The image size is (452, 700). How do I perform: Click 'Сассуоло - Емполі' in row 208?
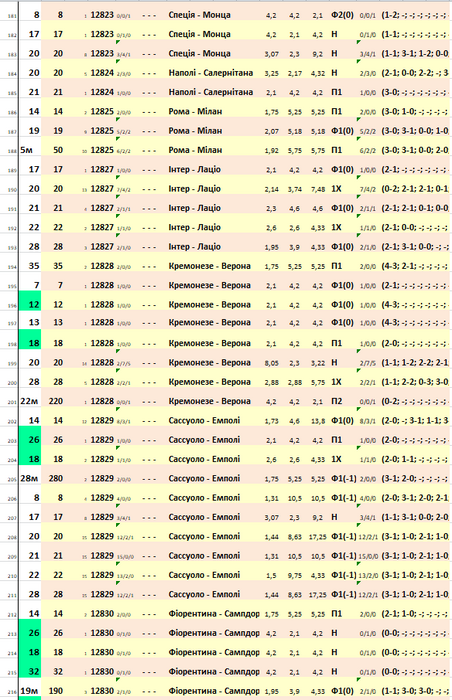tap(204, 536)
